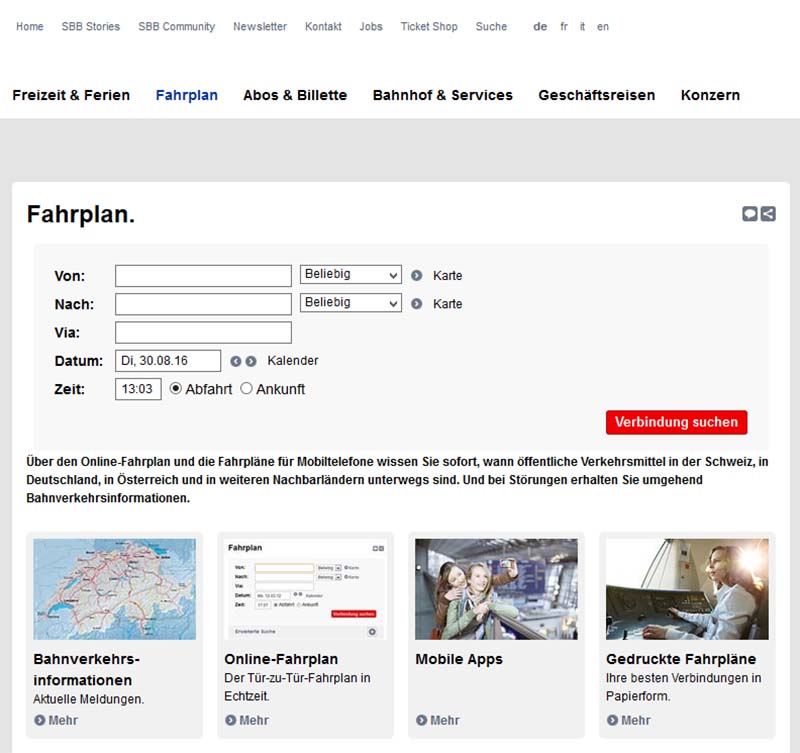Open the Abos & Billette menu

pyautogui.click(x=295, y=95)
